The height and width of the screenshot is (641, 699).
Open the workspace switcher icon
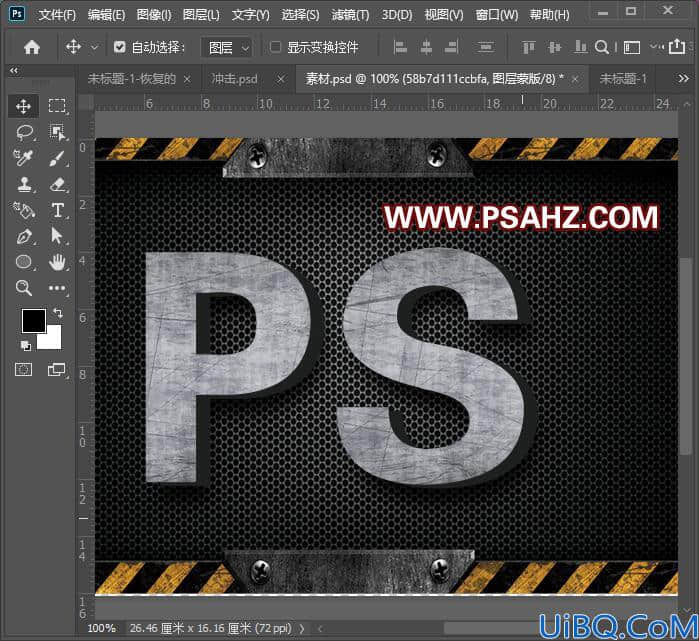coord(632,47)
